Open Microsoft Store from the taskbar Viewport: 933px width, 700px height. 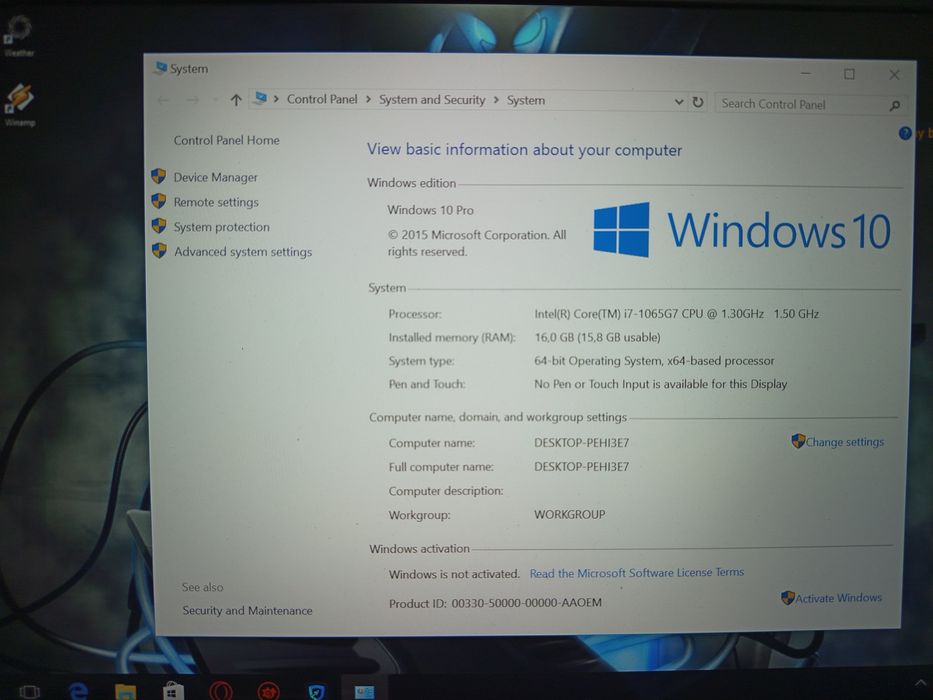point(173,692)
